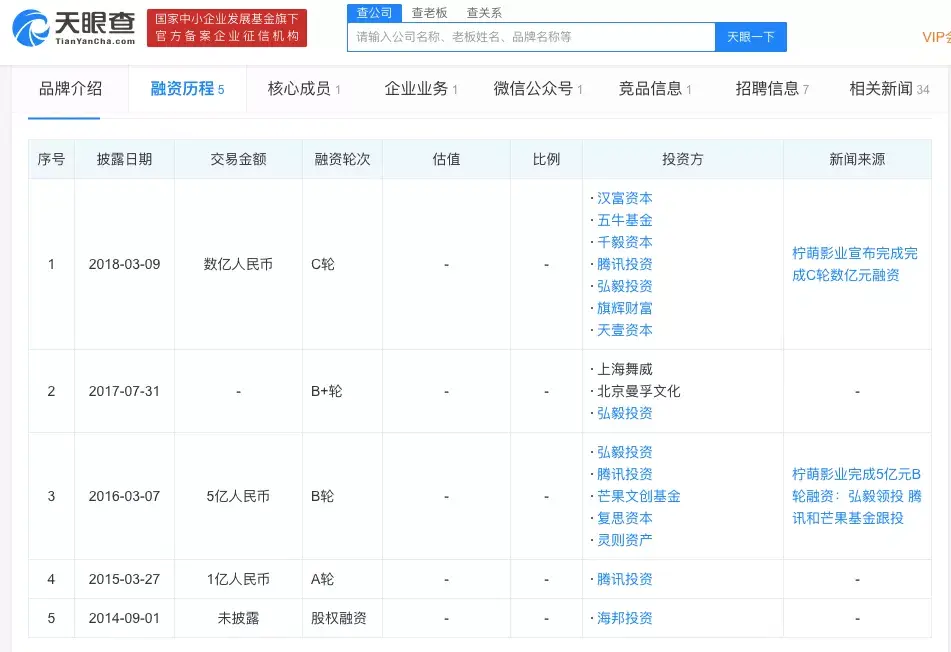Click the 海邦投资 investor link

624,618
